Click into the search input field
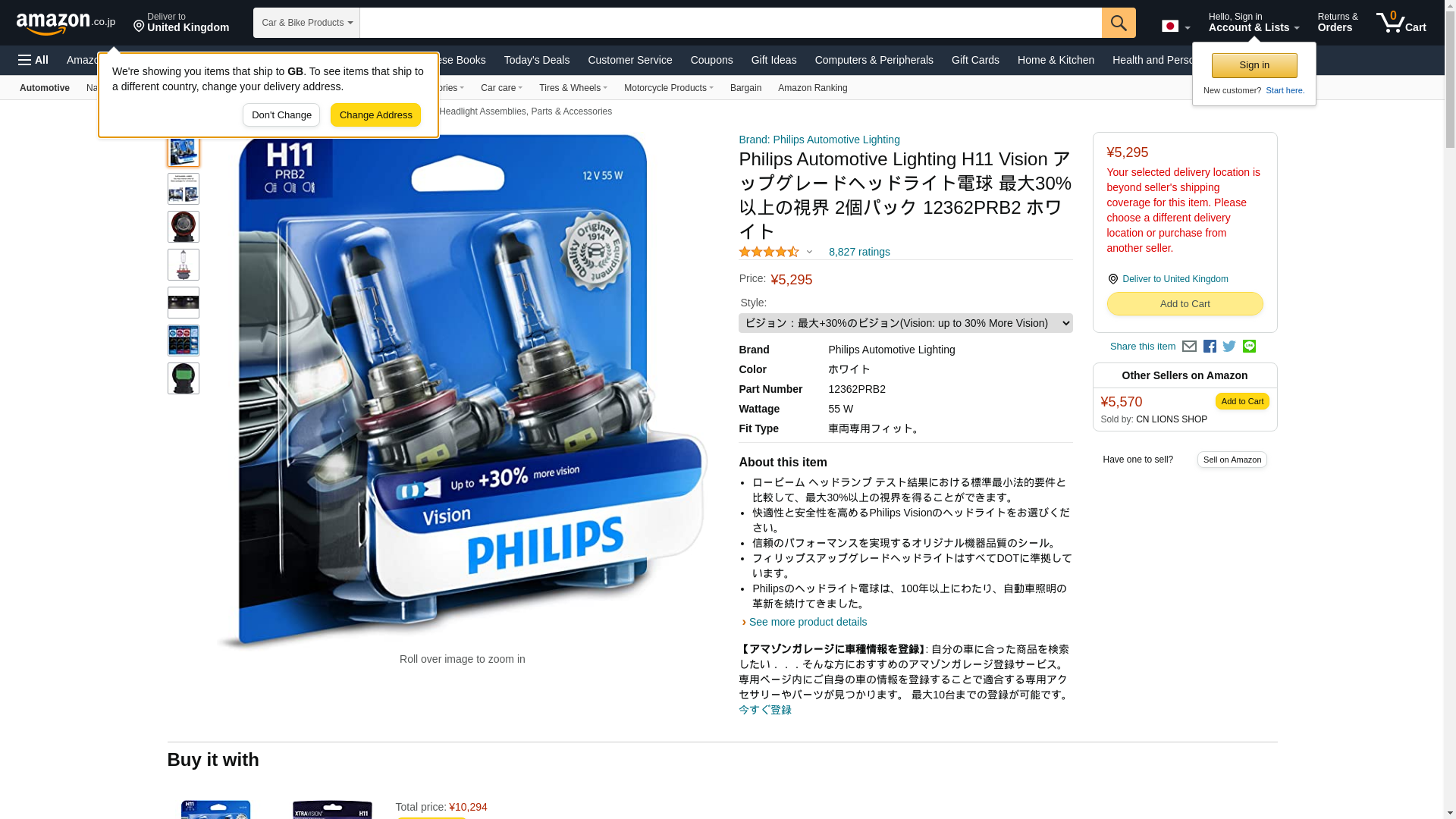The height and width of the screenshot is (819, 1456). (730, 23)
